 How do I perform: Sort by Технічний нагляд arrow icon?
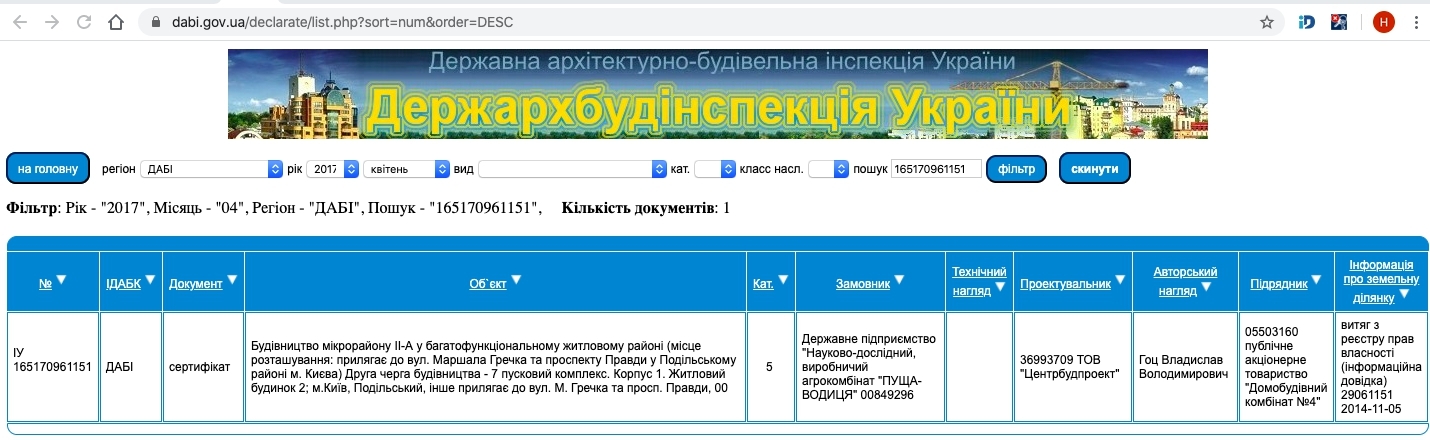point(999,289)
